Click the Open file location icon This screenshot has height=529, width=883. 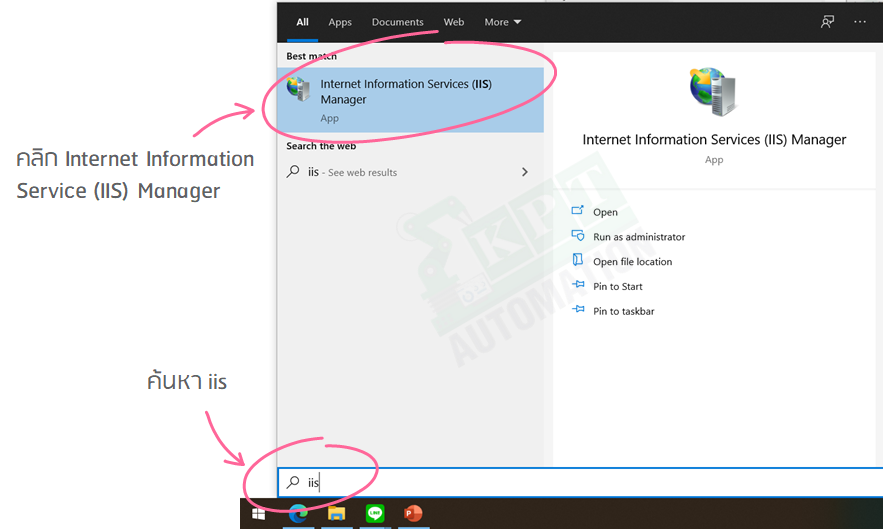(577, 259)
